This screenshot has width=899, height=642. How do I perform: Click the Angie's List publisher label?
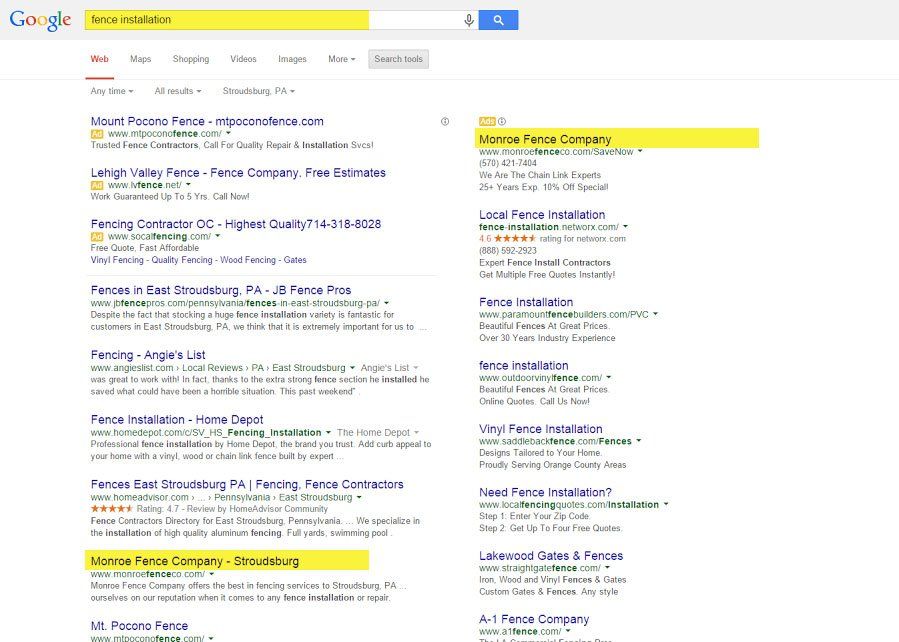point(389,368)
